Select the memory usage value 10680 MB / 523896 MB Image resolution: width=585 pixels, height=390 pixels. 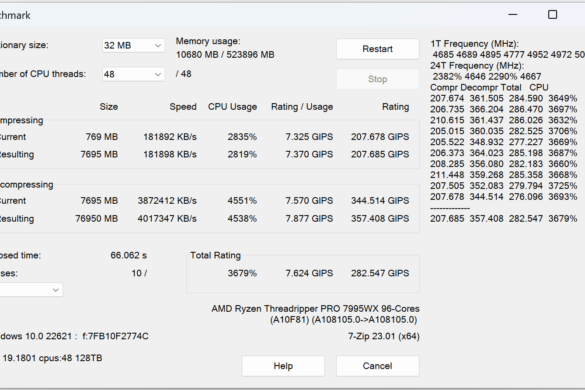[225, 55]
